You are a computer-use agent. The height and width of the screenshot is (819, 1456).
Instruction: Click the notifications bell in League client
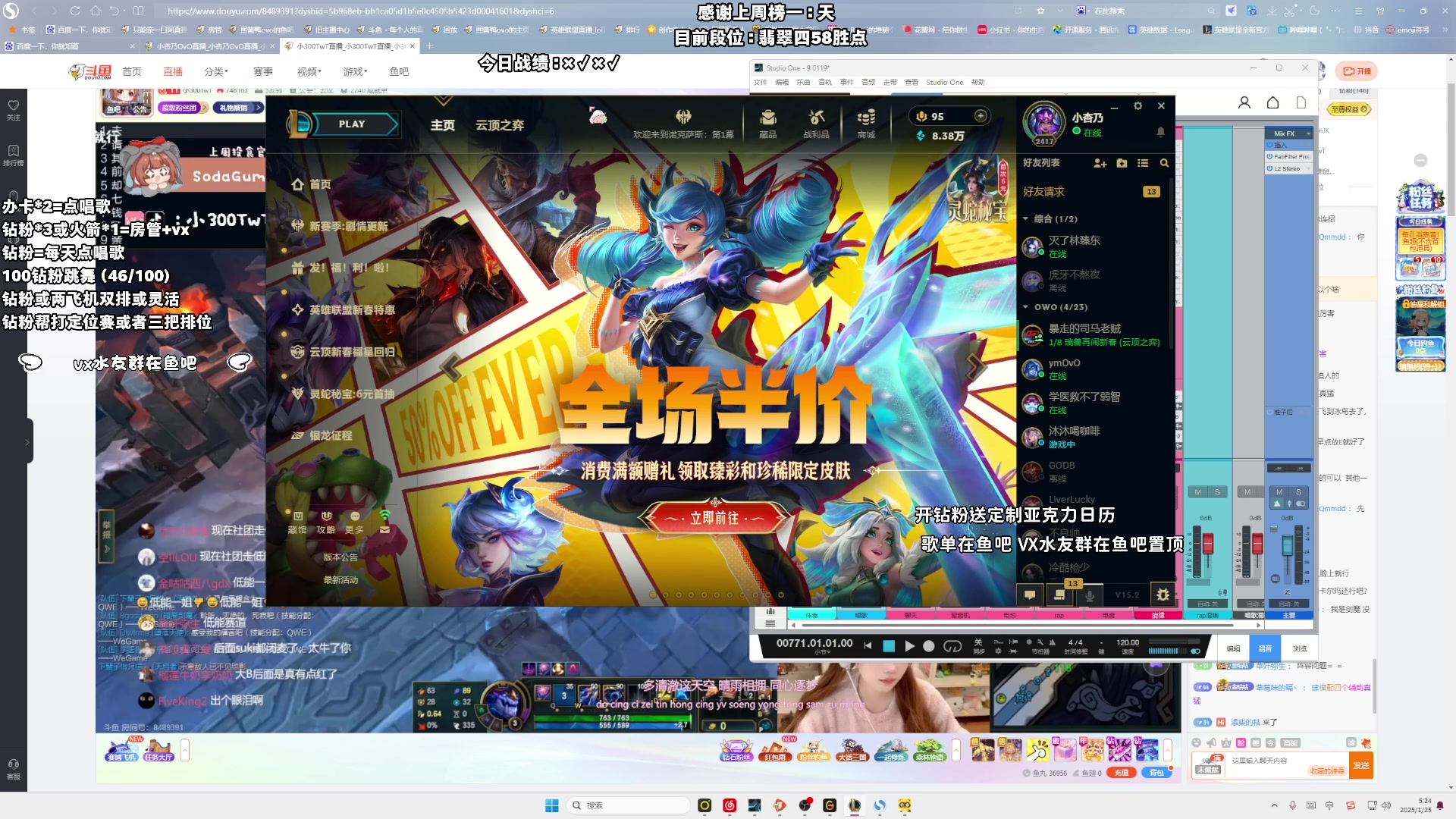coord(1160,132)
